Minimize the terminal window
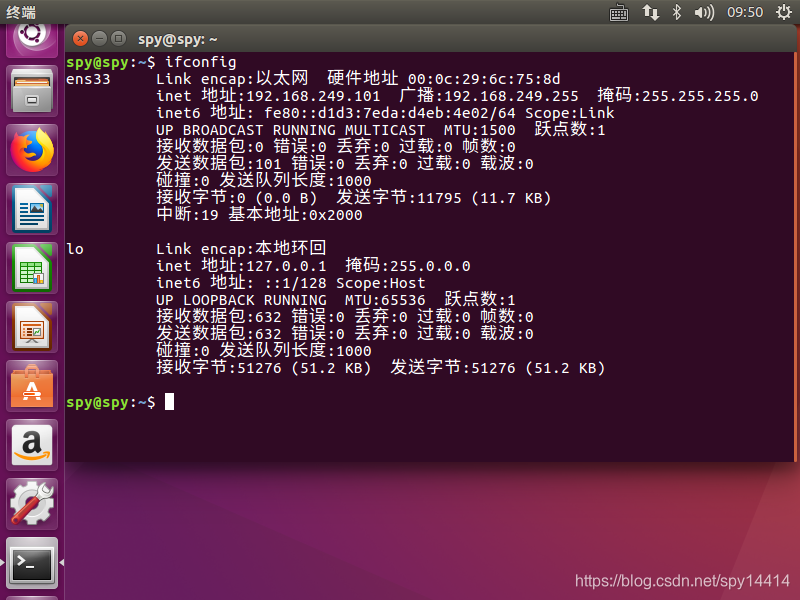 (99, 38)
